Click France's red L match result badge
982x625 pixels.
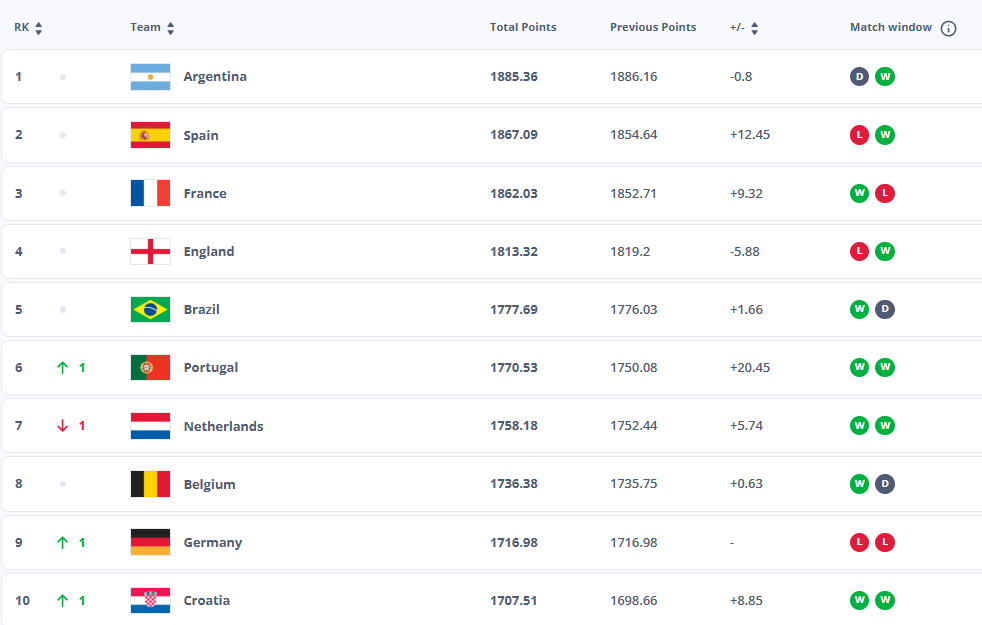point(885,193)
